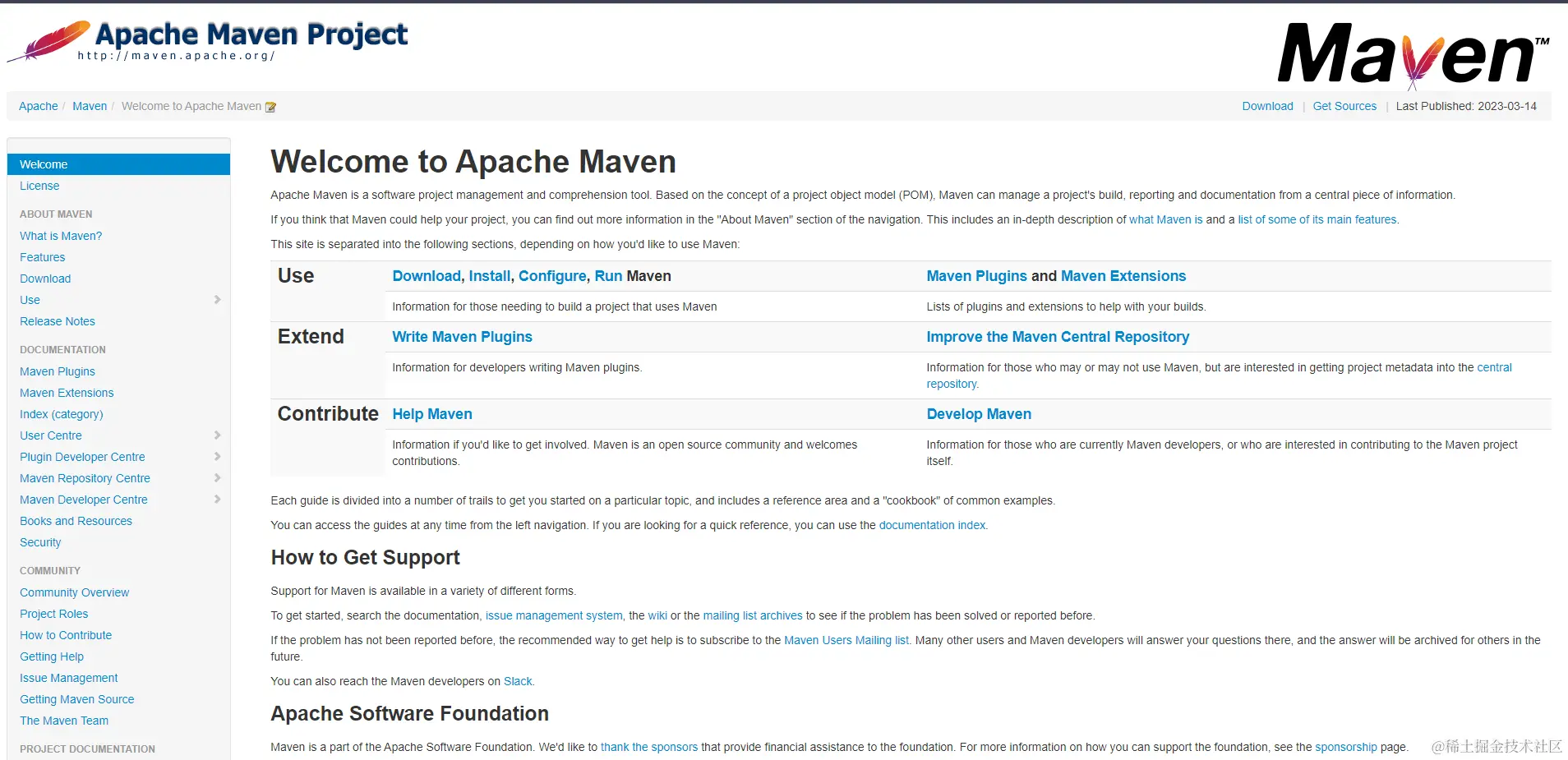Follow the Slack link
Image resolution: width=1568 pixels, height=760 pixels.
click(x=518, y=681)
